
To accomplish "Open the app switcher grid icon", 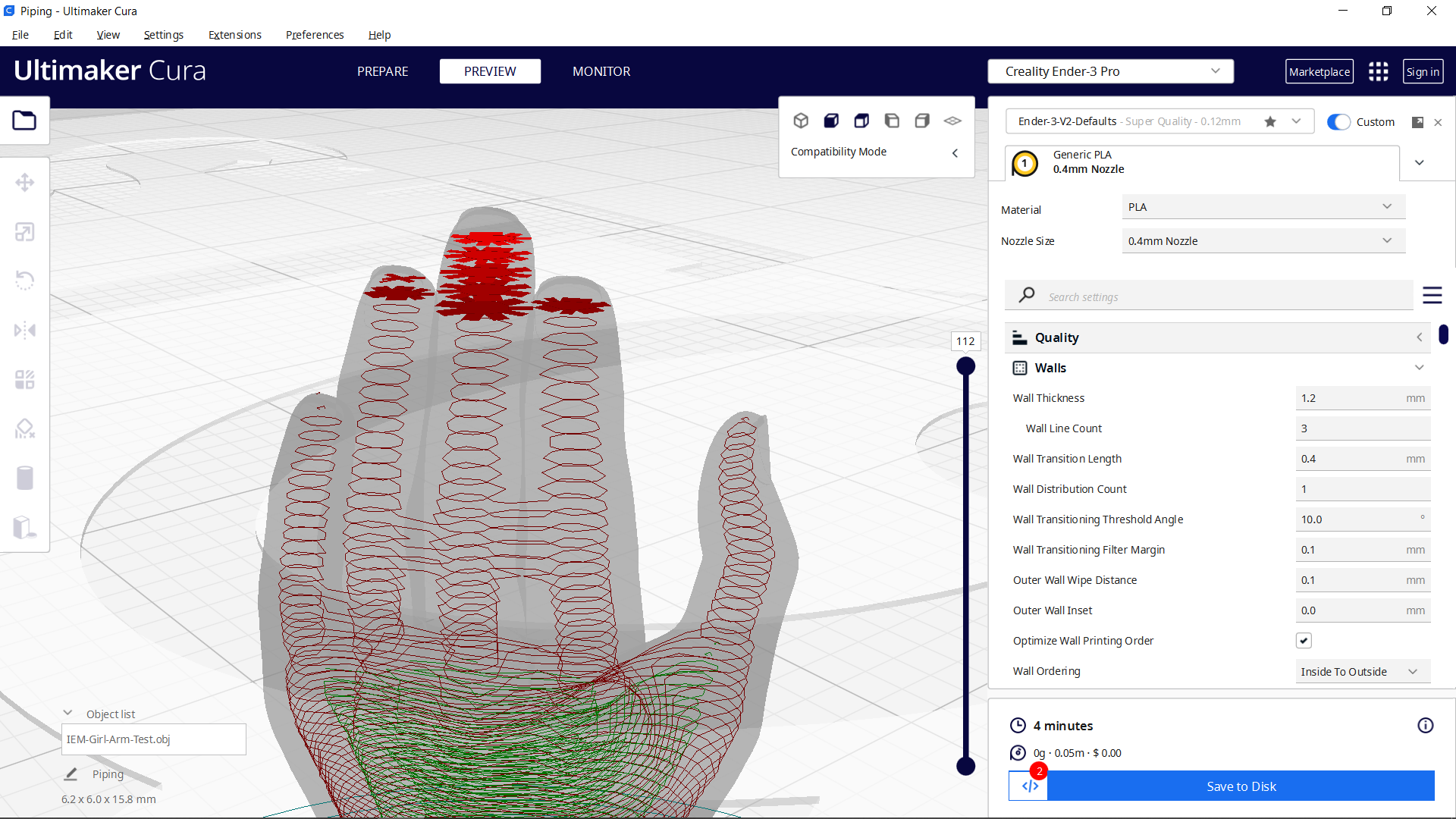I will [x=1378, y=71].
